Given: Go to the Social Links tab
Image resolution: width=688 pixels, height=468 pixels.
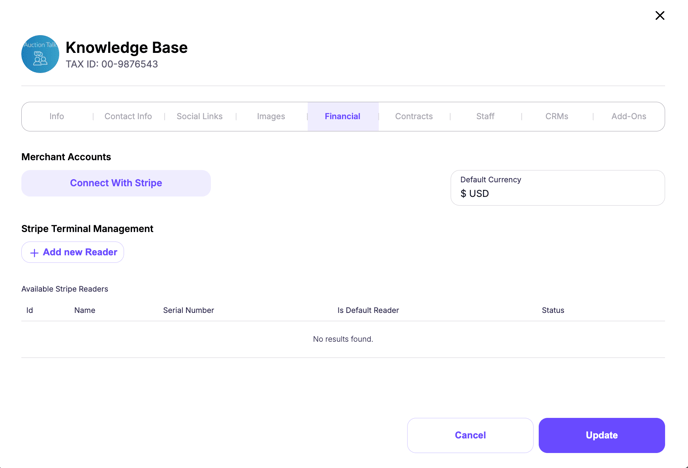Looking at the screenshot, I should click(x=200, y=116).
